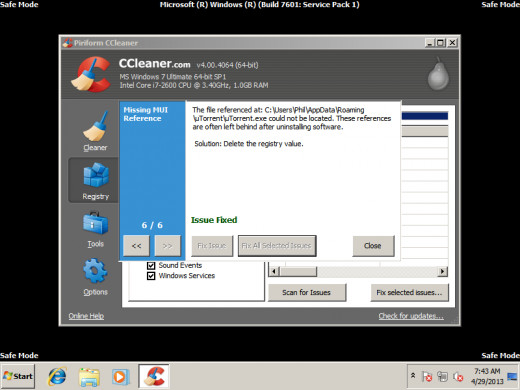Open Action Center flag tray icon
The width and height of the screenshot is (520, 390).
click(427, 377)
